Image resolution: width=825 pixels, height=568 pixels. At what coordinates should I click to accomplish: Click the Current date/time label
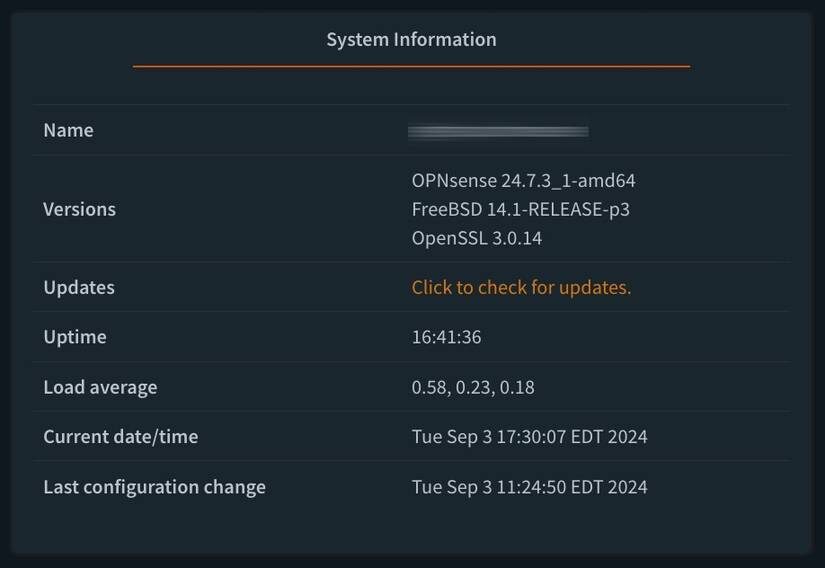(x=120, y=437)
